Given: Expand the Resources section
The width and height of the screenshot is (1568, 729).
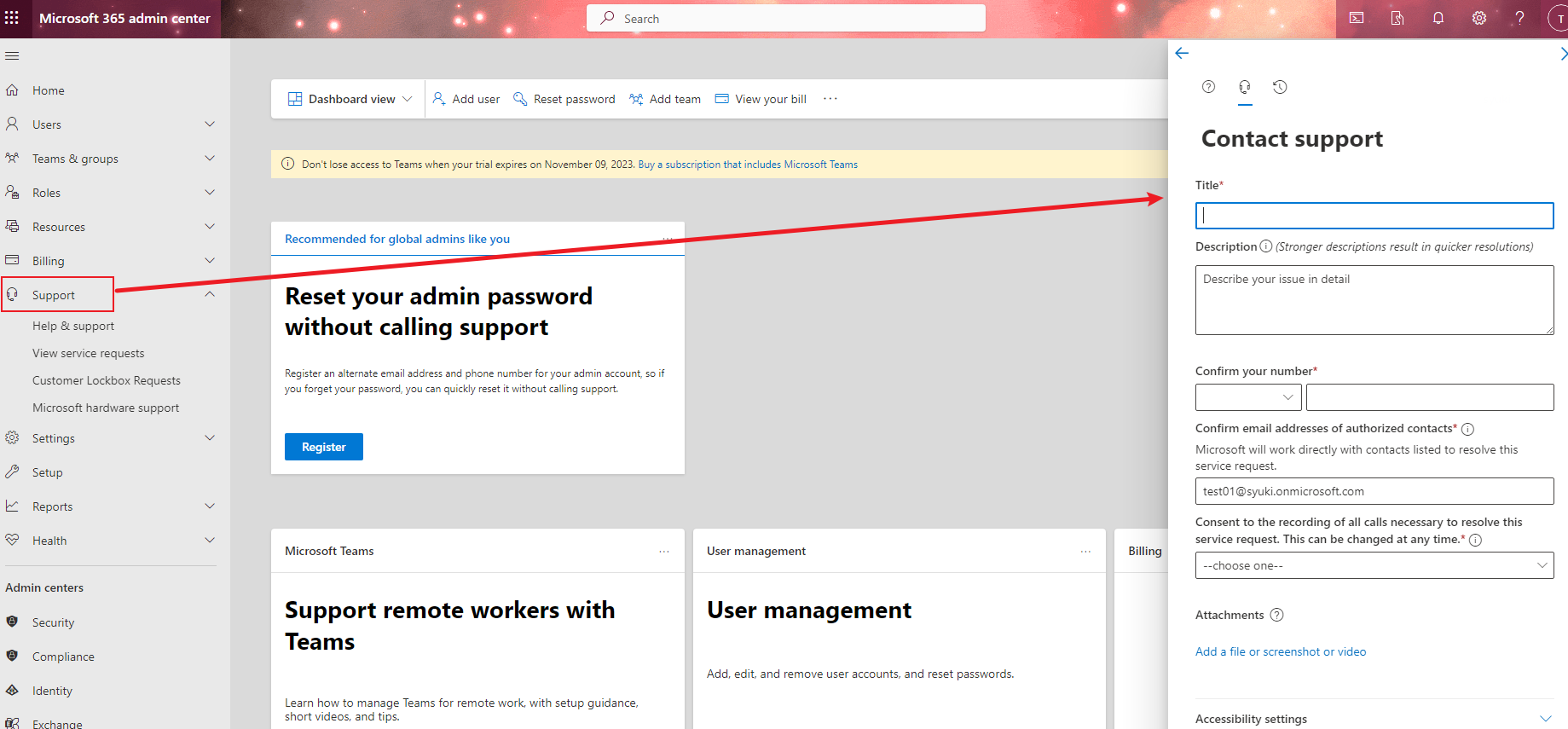Looking at the screenshot, I should click(210, 227).
